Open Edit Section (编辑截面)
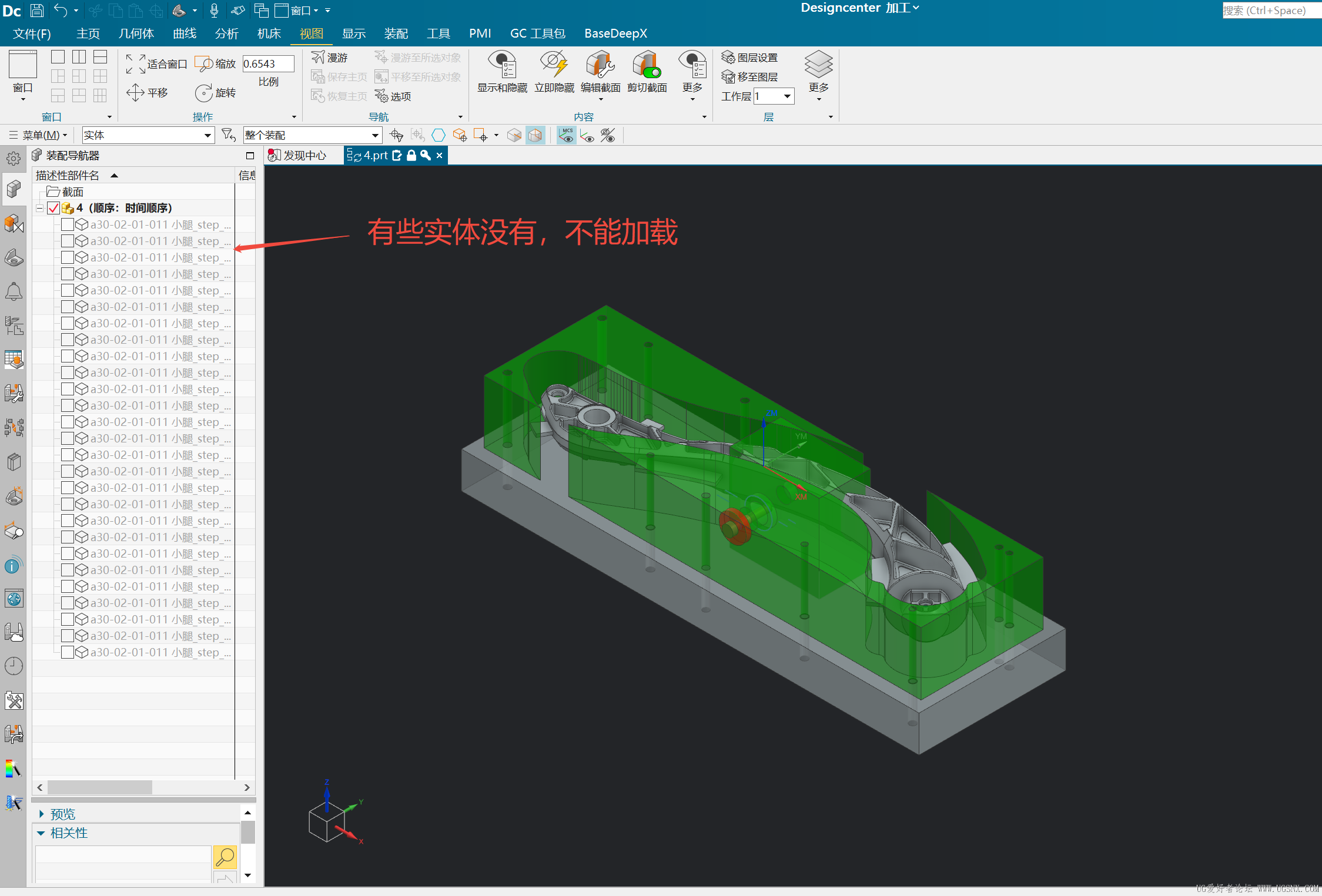The width and height of the screenshot is (1322, 896). (x=600, y=72)
